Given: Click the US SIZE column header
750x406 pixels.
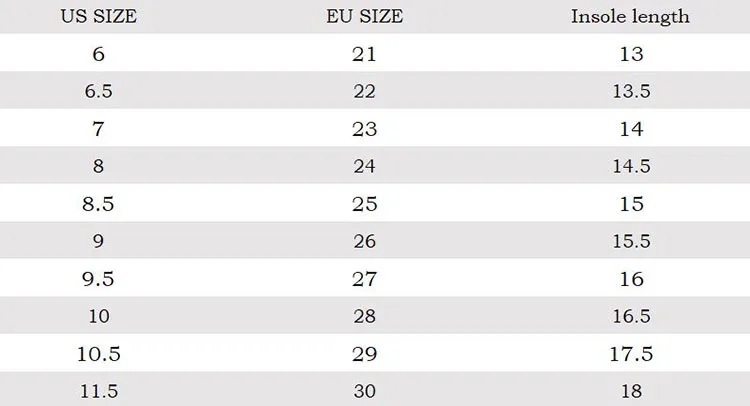Looking at the screenshot, I should coord(99,17).
